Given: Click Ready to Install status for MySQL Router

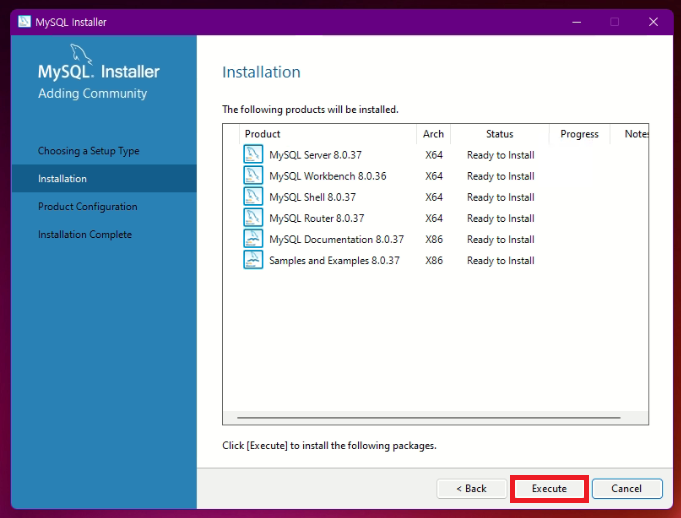Looking at the screenshot, I should tap(500, 218).
